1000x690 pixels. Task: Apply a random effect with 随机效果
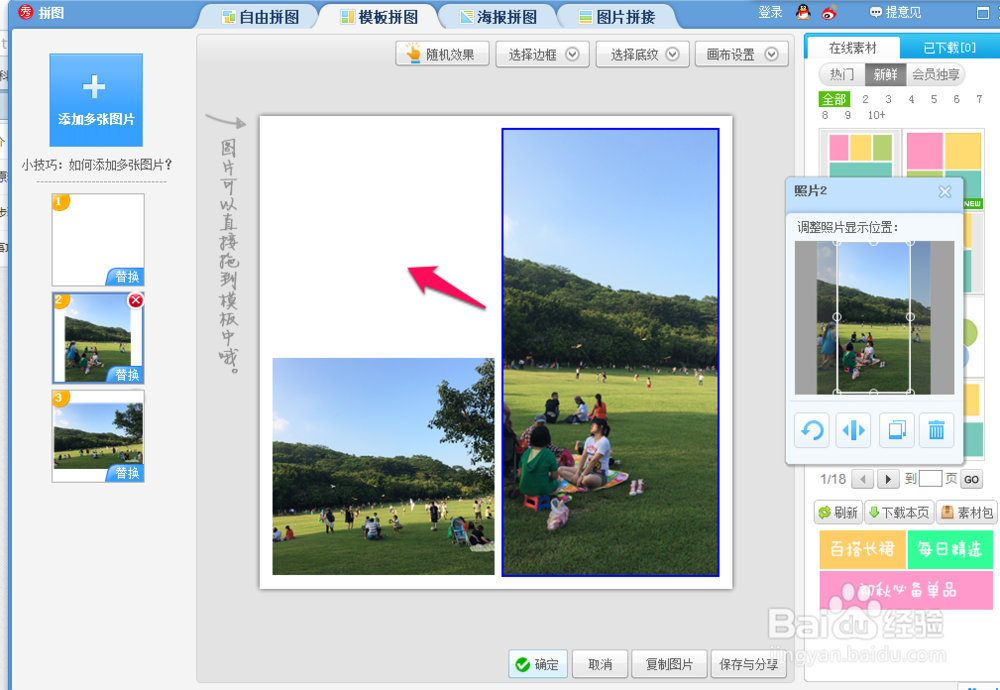point(442,53)
